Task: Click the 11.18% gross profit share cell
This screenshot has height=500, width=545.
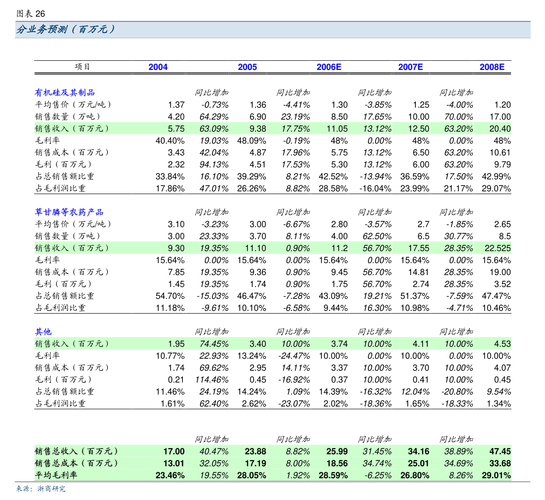Action: point(170,308)
